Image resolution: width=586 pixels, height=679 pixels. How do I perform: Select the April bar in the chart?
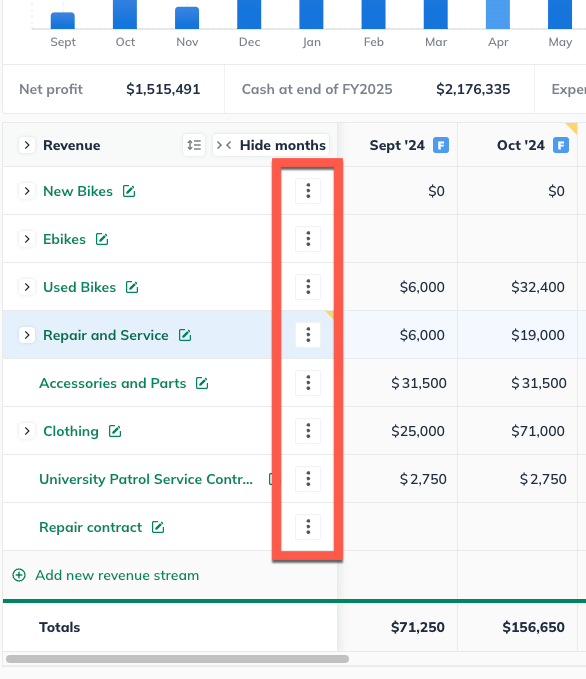pyautogui.click(x=498, y=14)
